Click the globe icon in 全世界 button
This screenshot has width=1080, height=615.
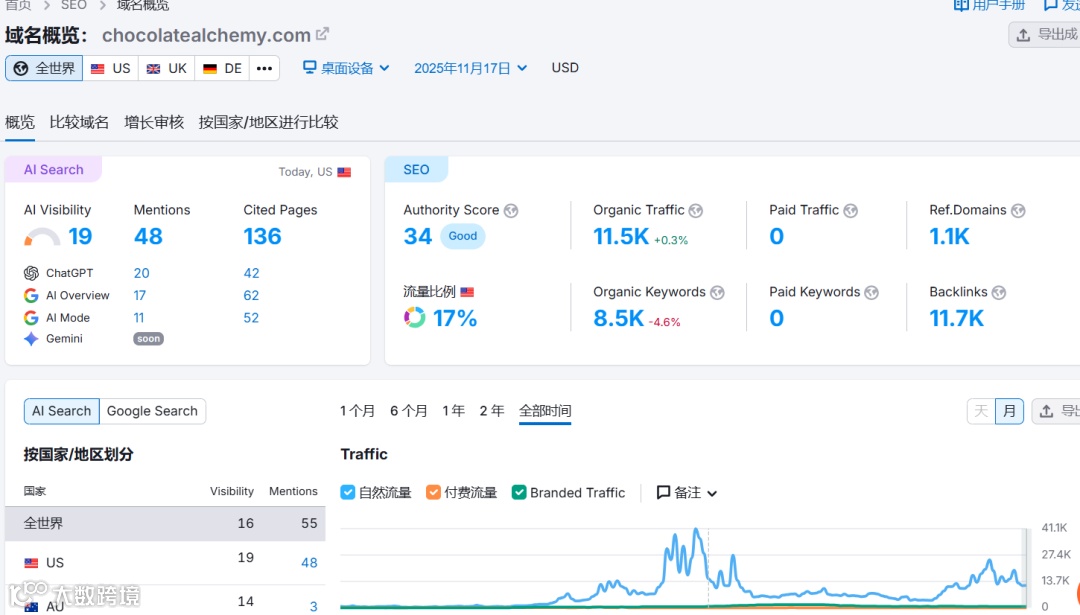pos(21,68)
